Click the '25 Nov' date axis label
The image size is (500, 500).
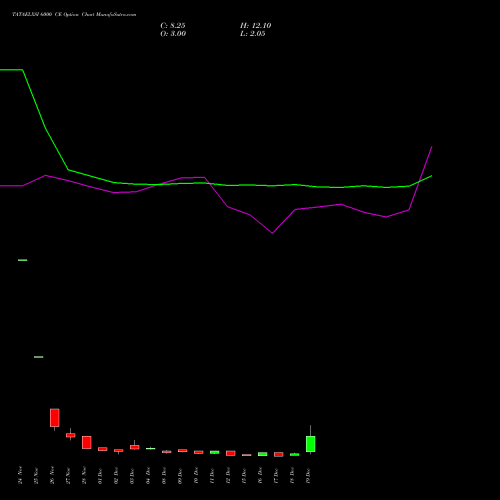click(x=36, y=475)
